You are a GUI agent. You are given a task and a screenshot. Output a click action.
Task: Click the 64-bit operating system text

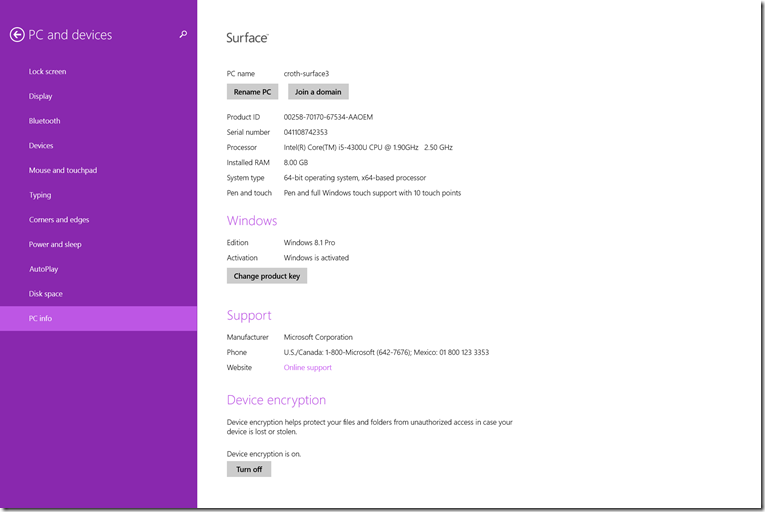point(355,178)
